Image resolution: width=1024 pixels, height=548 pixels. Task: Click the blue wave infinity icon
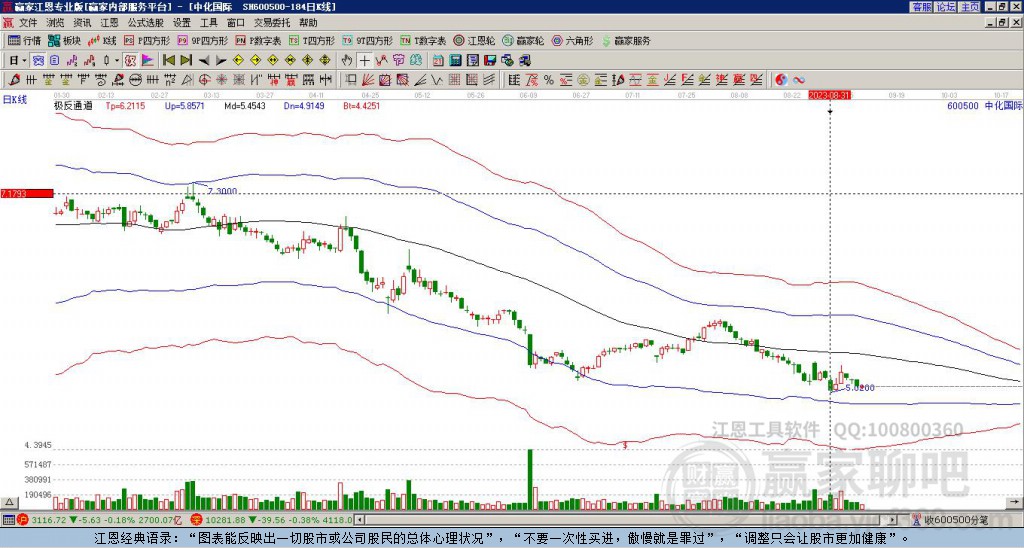[799, 80]
